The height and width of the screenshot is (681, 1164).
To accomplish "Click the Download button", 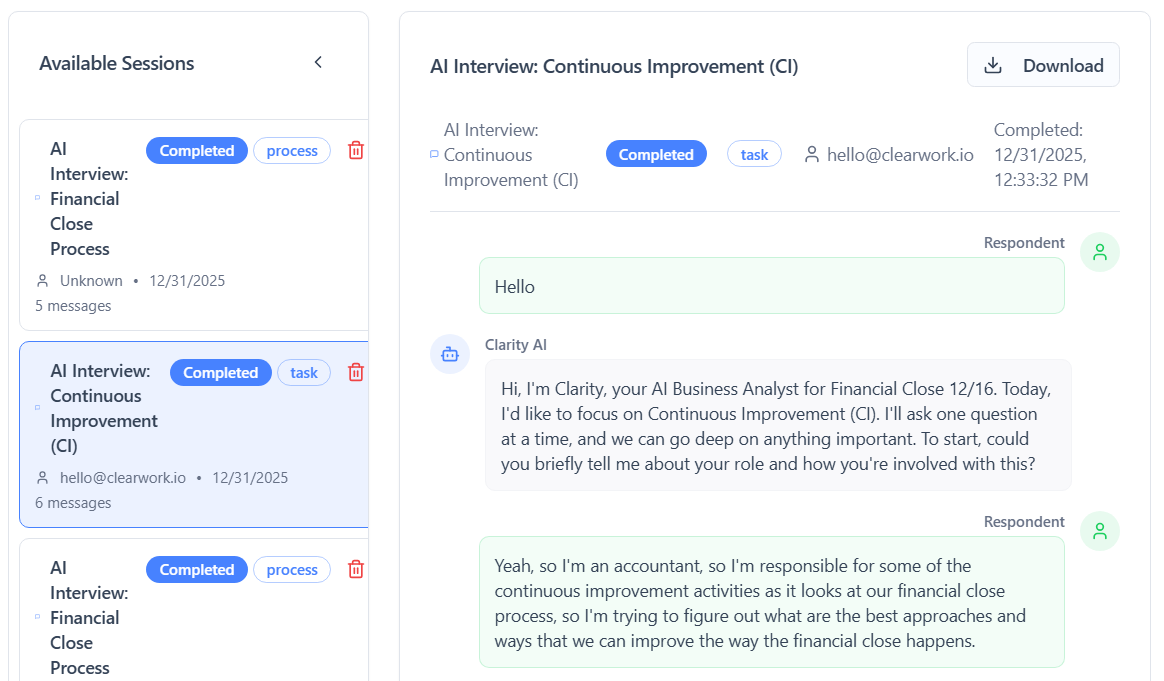I will point(1043,65).
